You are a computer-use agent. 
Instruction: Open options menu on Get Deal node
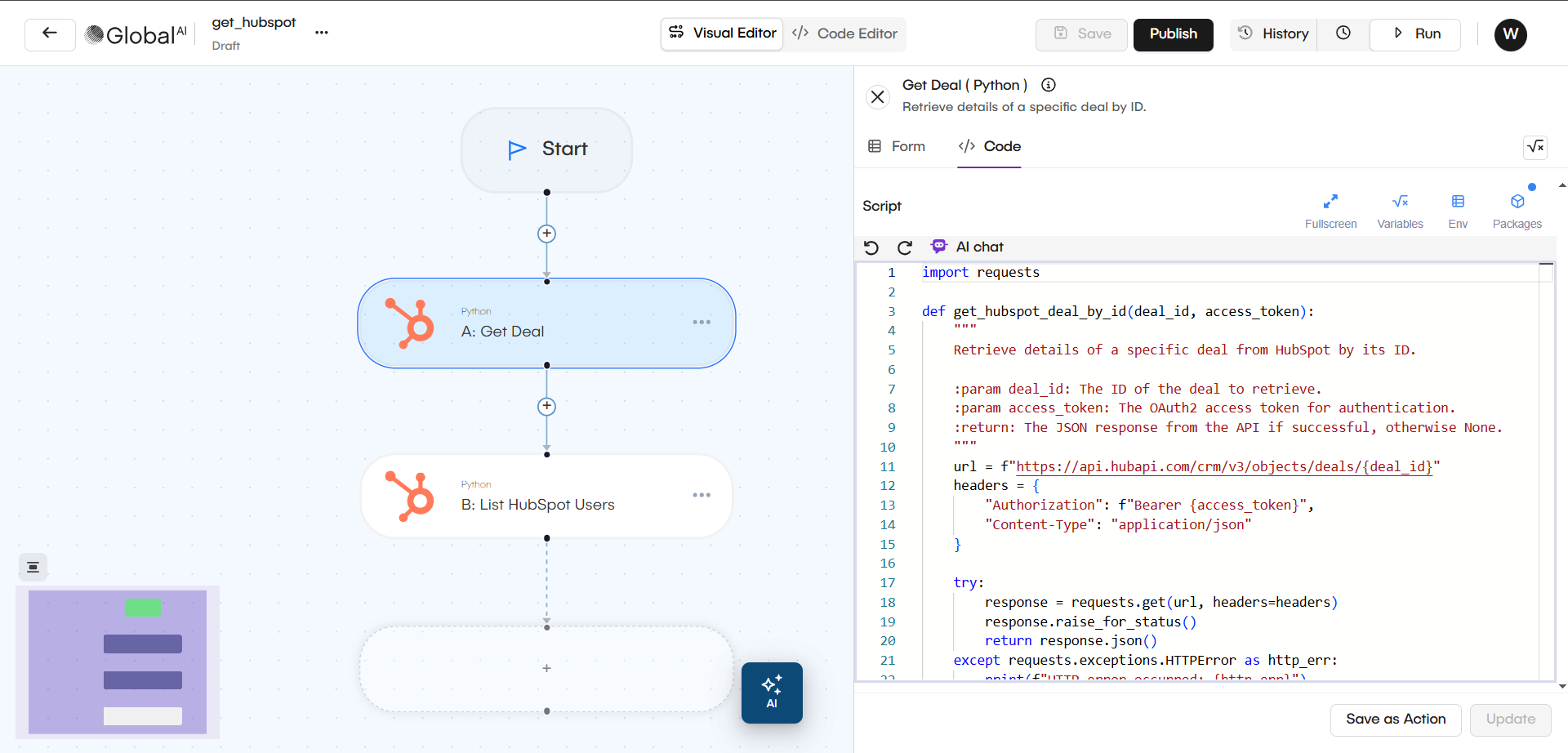tap(702, 323)
